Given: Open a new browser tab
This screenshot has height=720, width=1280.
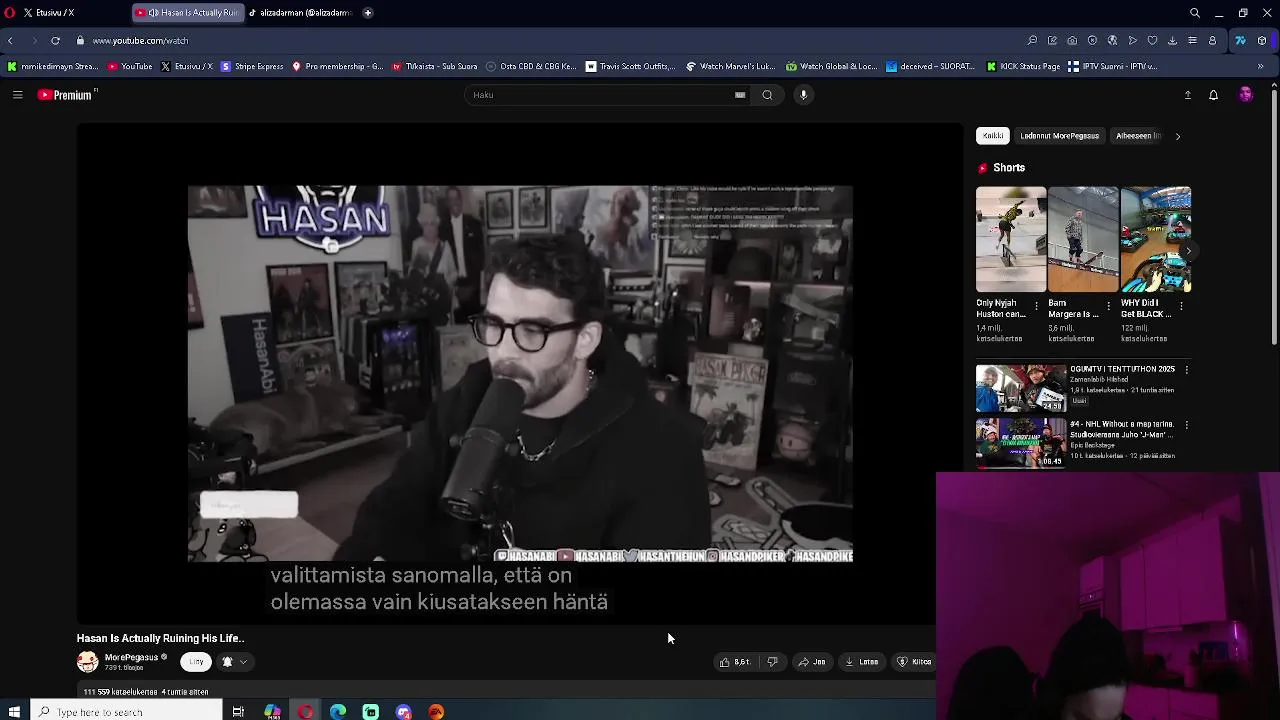Looking at the screenshot, I should tap(368, 13).
